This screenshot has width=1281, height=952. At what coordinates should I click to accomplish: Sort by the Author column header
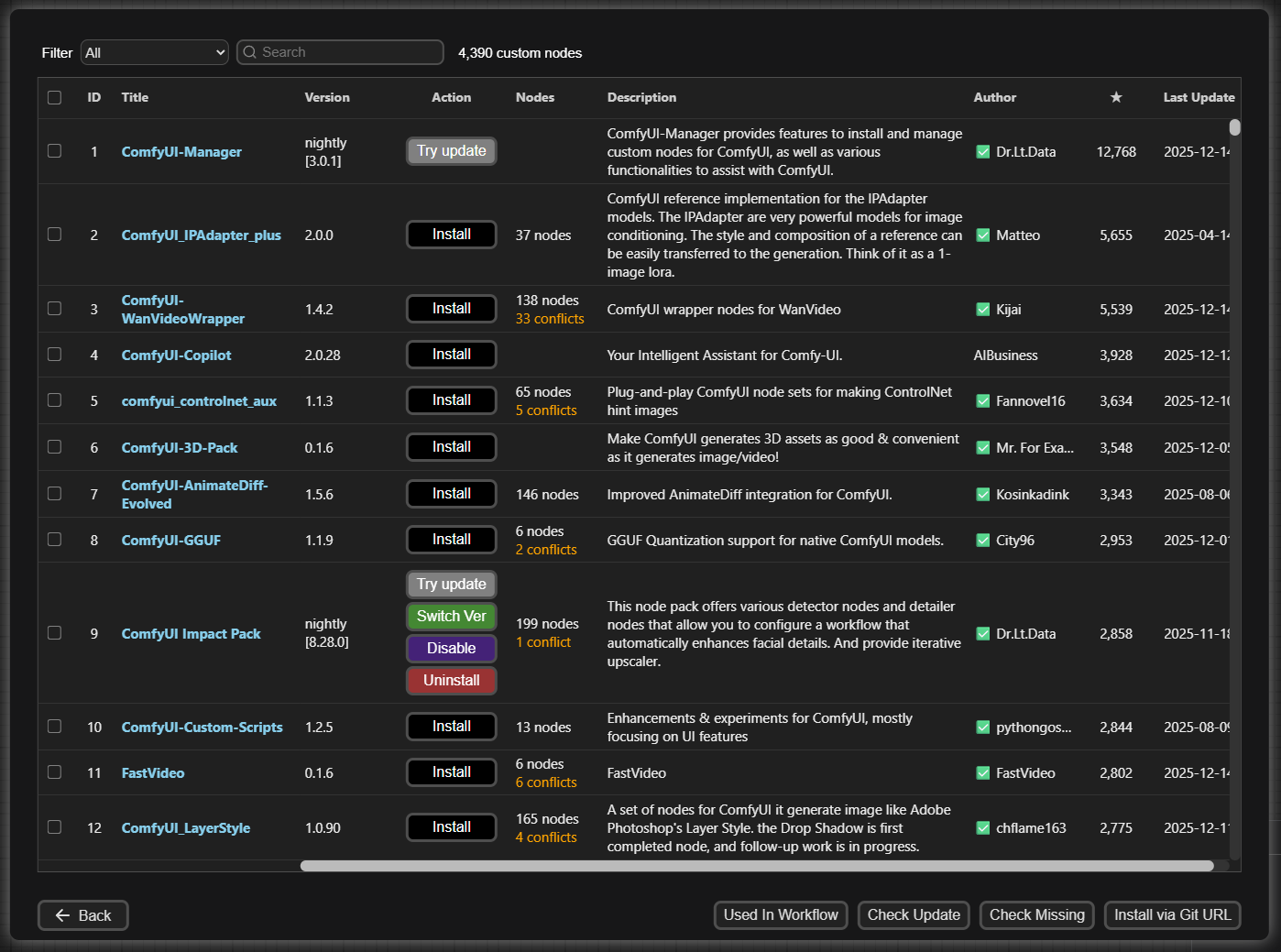(994, 97)
